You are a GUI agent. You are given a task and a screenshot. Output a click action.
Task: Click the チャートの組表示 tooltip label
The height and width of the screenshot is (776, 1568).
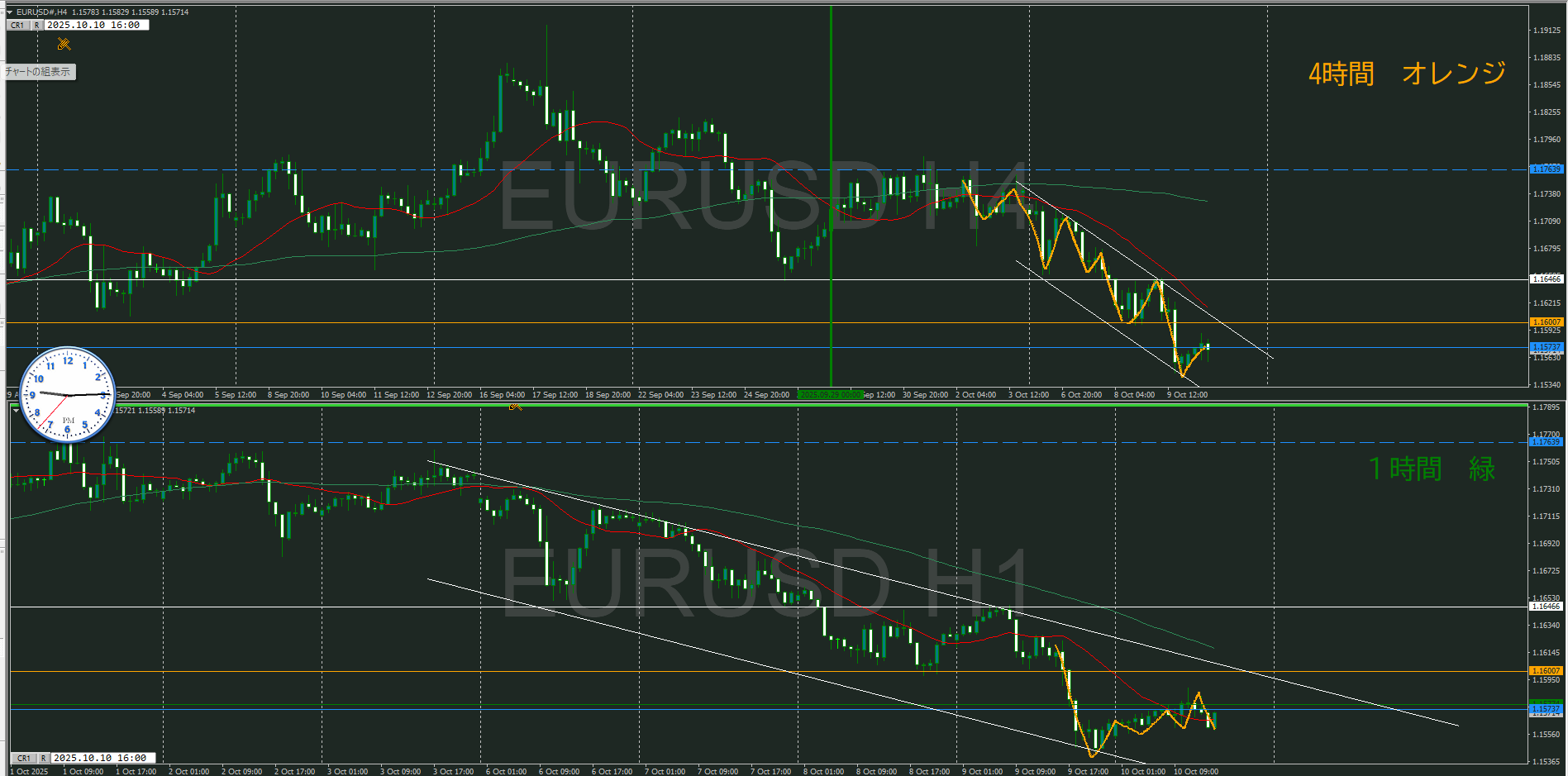[39, 72]
